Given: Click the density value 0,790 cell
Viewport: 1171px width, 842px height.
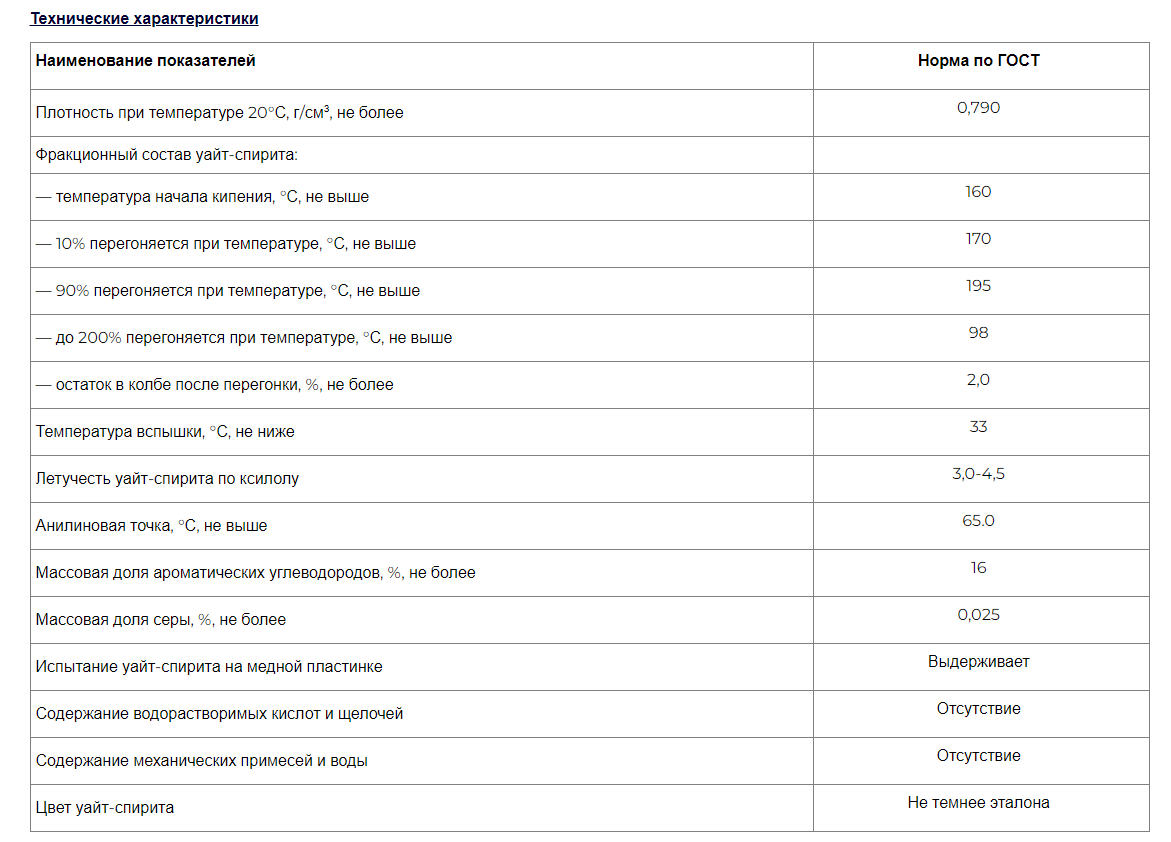Looking at the screenshot, I should [978, 108].
